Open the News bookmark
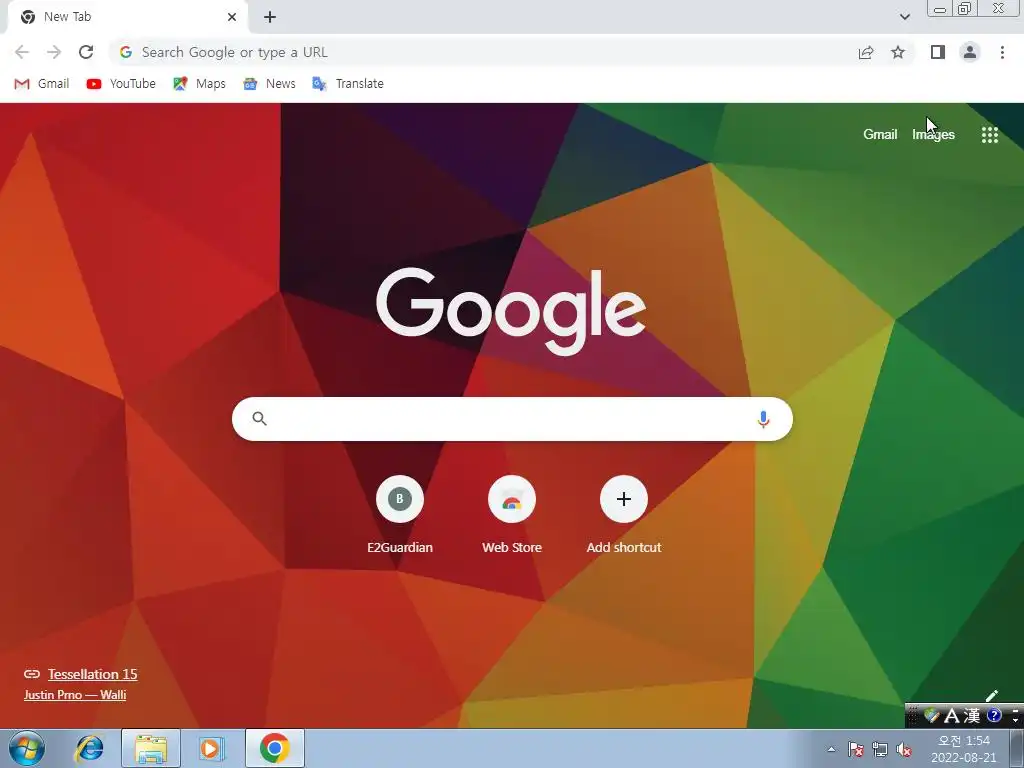 (x=269, y=84)
